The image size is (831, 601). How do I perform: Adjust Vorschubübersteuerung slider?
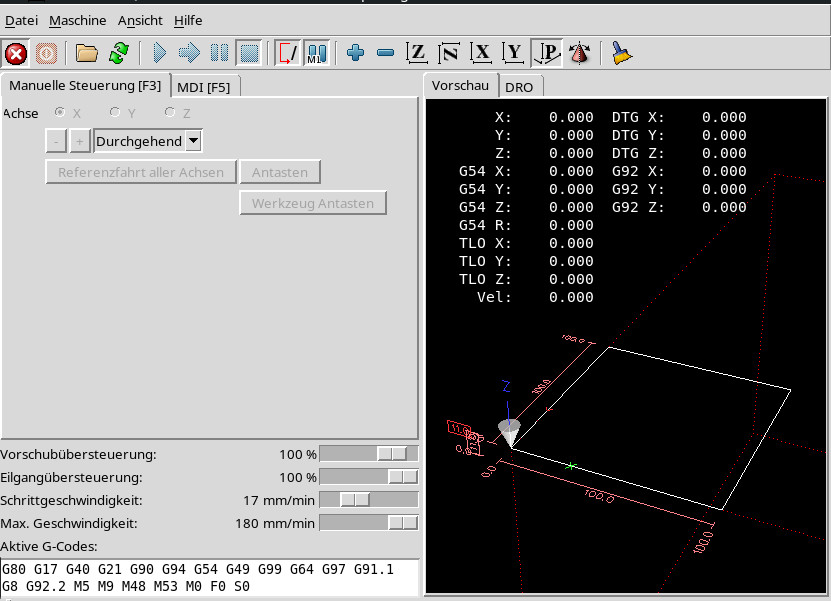point(369,454)
